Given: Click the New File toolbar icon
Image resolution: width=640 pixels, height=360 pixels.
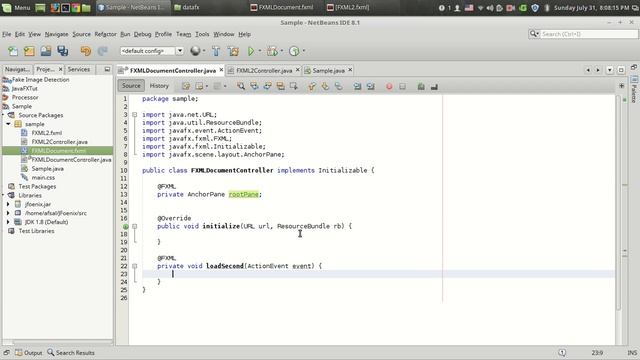Looking at the screenshot, I should point(13,51).
